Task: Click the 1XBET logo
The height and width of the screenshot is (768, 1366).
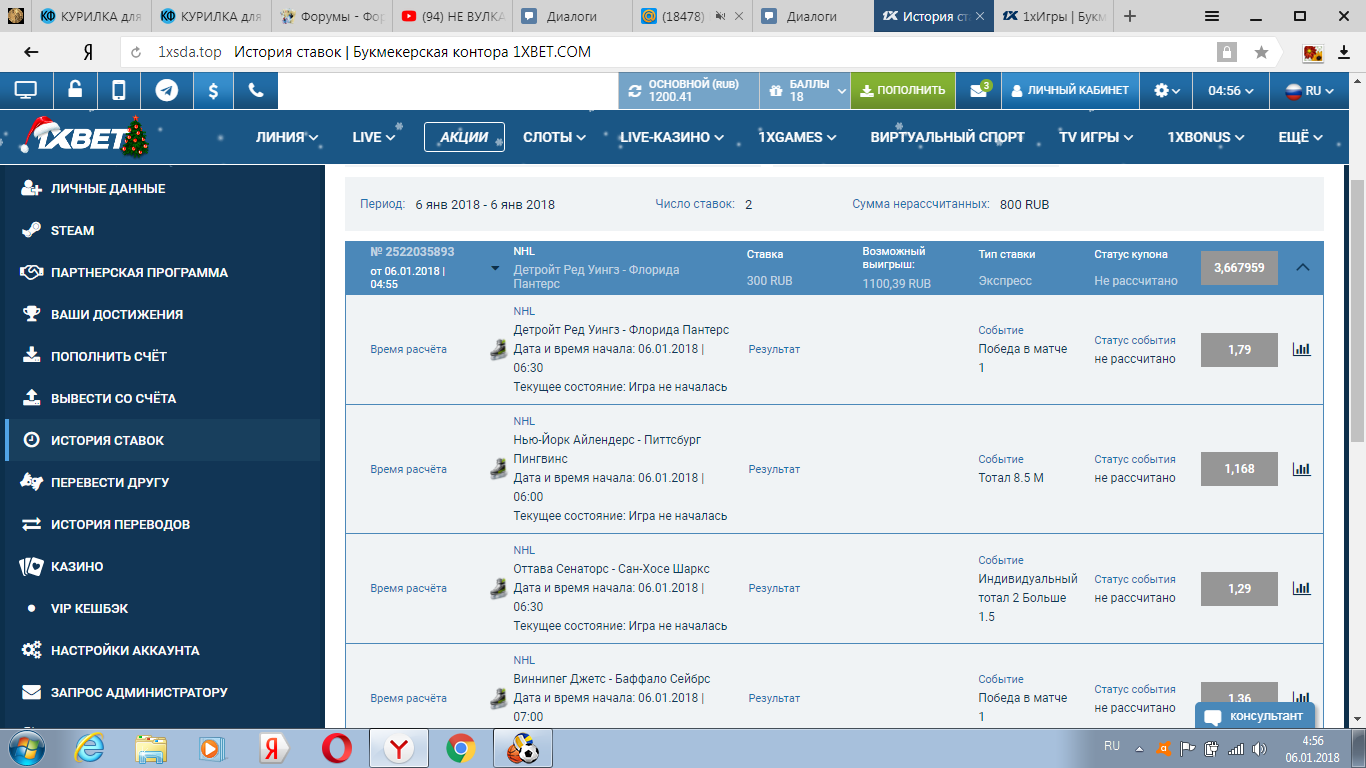Action: click(84, 137)
